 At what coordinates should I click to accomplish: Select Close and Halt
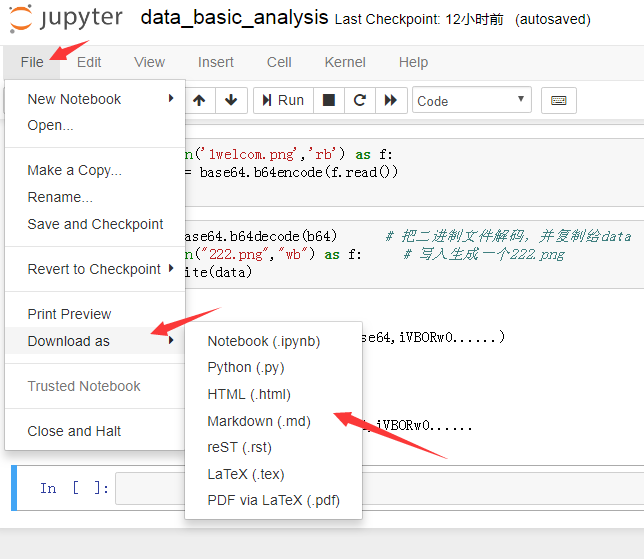(74, 431)
